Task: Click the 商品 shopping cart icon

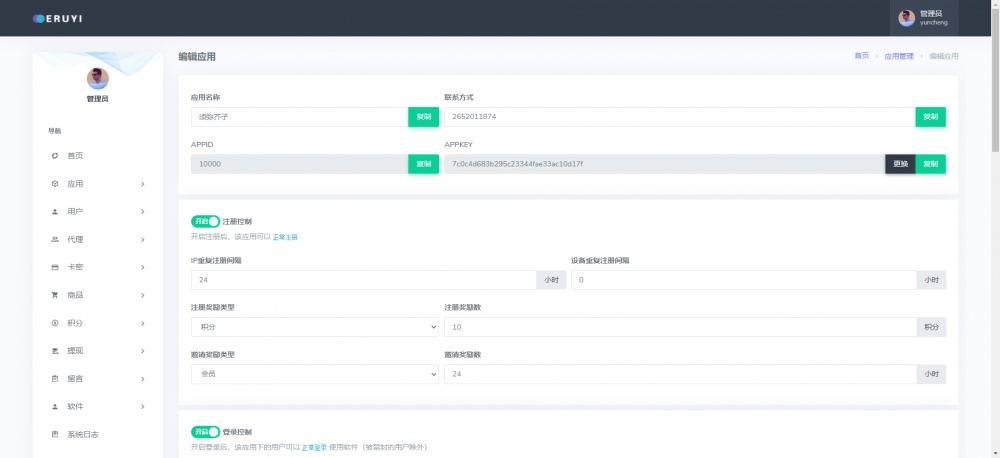Action: click(x=55, y=296)
